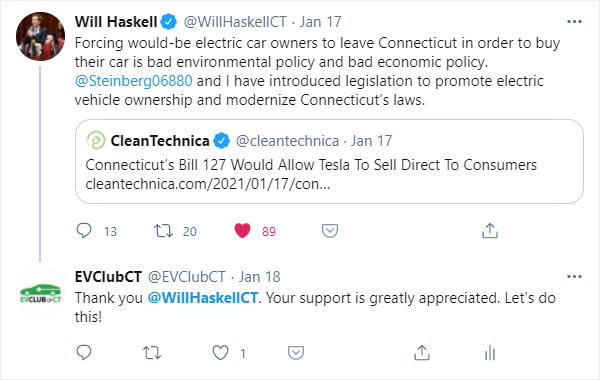Retweet Will Haskell's tweet
The height and width of the screenshot is (380, 600).
(163, 231)
